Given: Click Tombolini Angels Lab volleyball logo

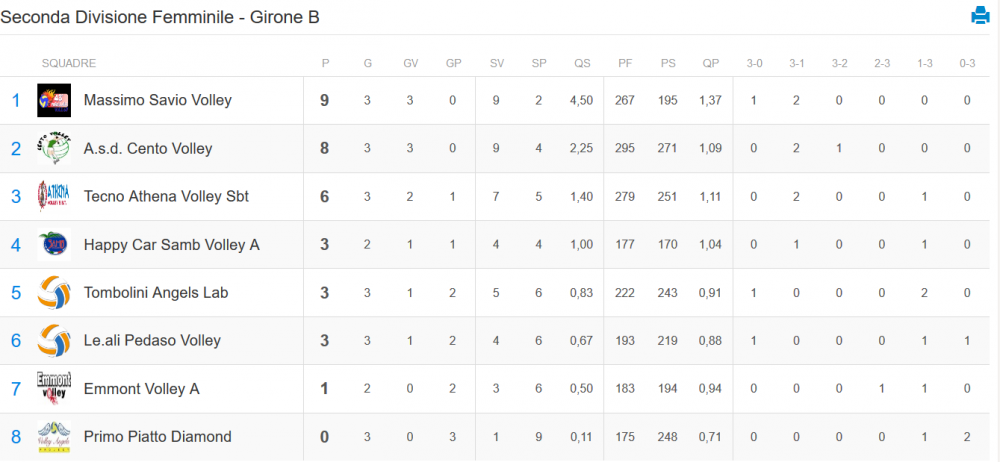Looking at the screenshot, I should click(x=54, y=293).
